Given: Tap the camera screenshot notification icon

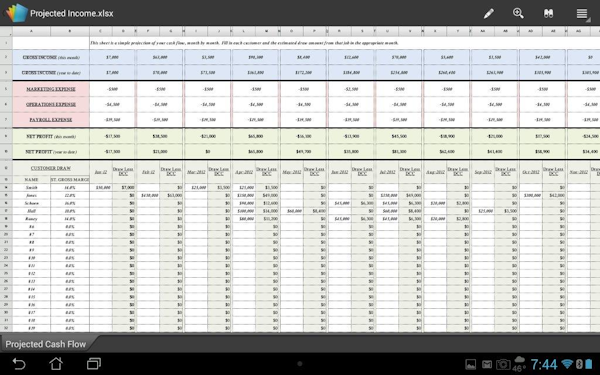Looking at the screenshot, I should point(503,364).
